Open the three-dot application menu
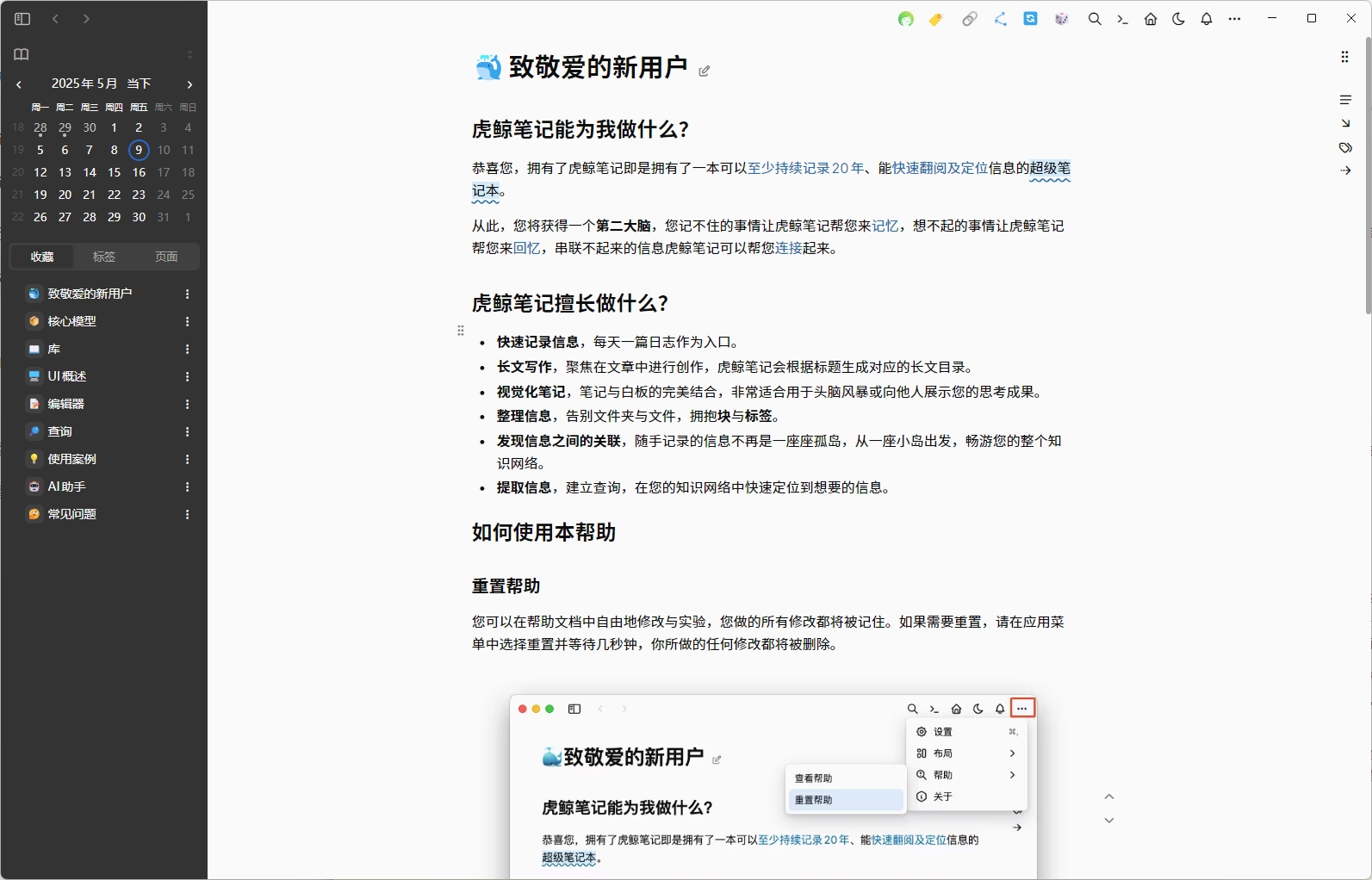This screenshot has width=1372, height=880. 1235,19
